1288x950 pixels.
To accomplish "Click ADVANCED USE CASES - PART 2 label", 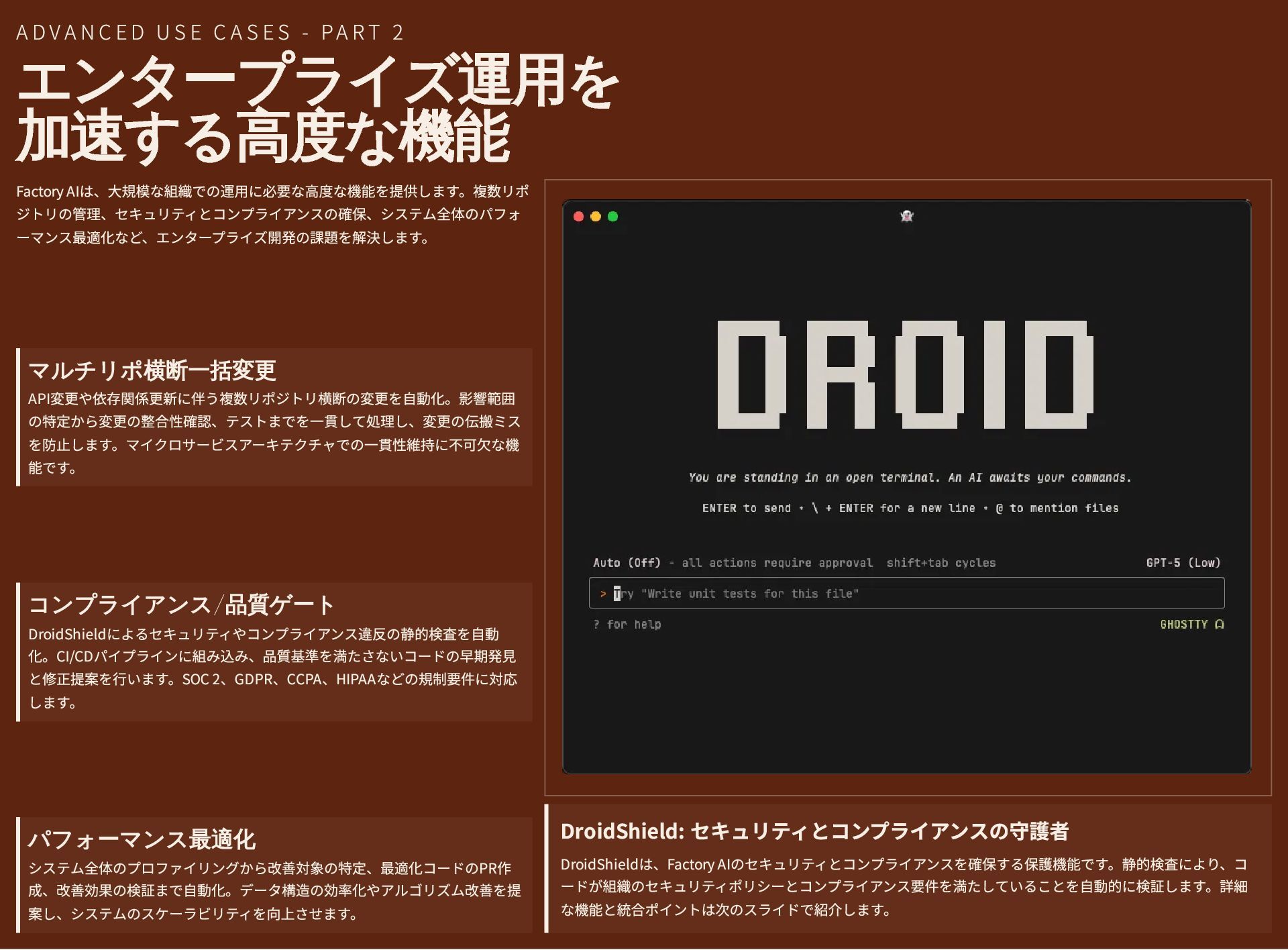I will coord(210,32).
